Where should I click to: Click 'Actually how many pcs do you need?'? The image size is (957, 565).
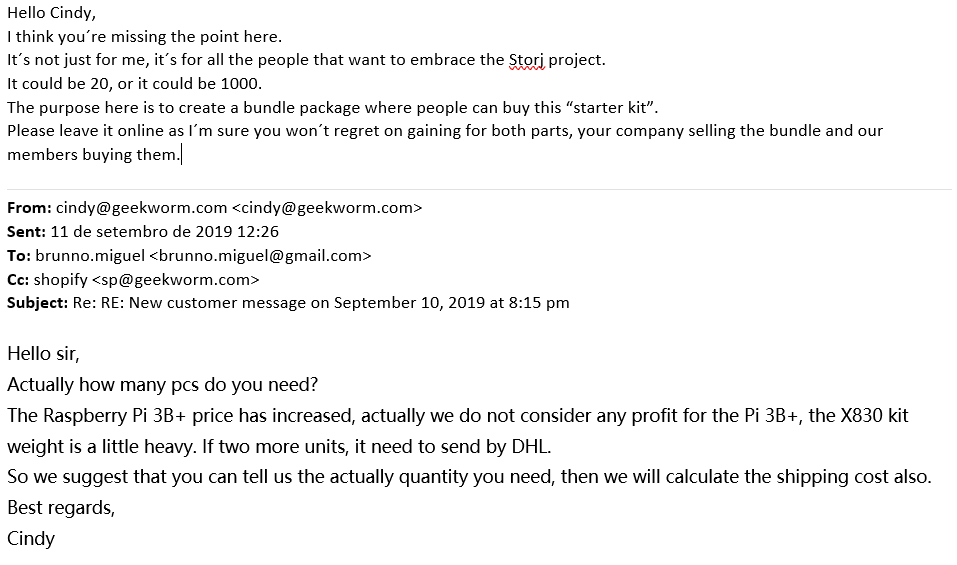(x=162, y=384)
